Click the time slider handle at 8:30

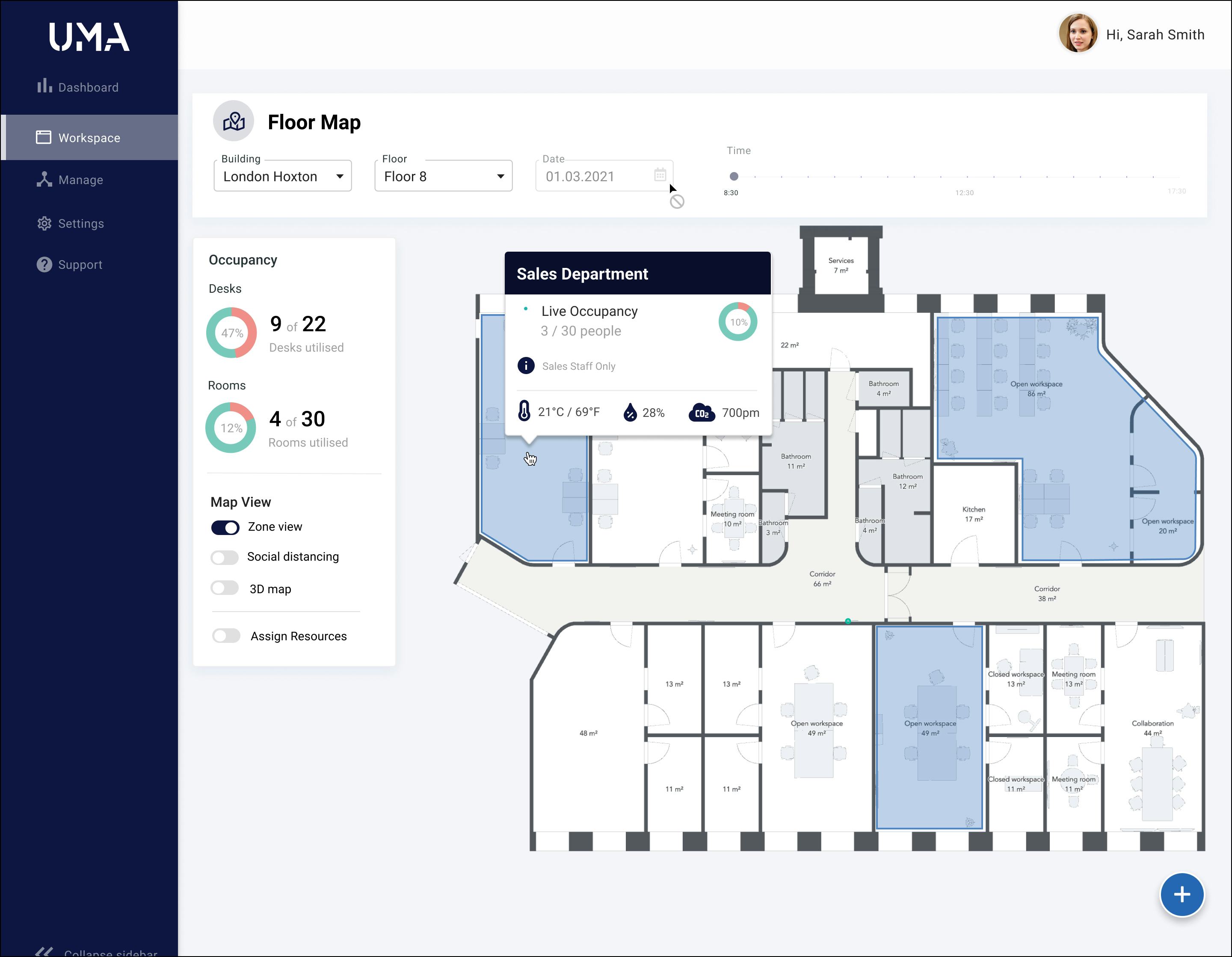click(x=733, y=176)
